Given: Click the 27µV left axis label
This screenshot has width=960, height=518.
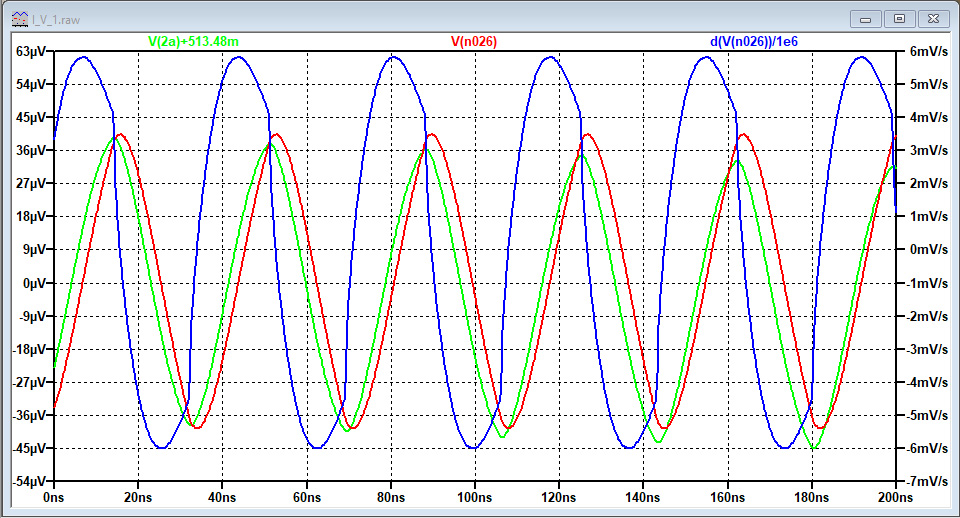Looking at the screenshot, I should [x=31, y=184].
